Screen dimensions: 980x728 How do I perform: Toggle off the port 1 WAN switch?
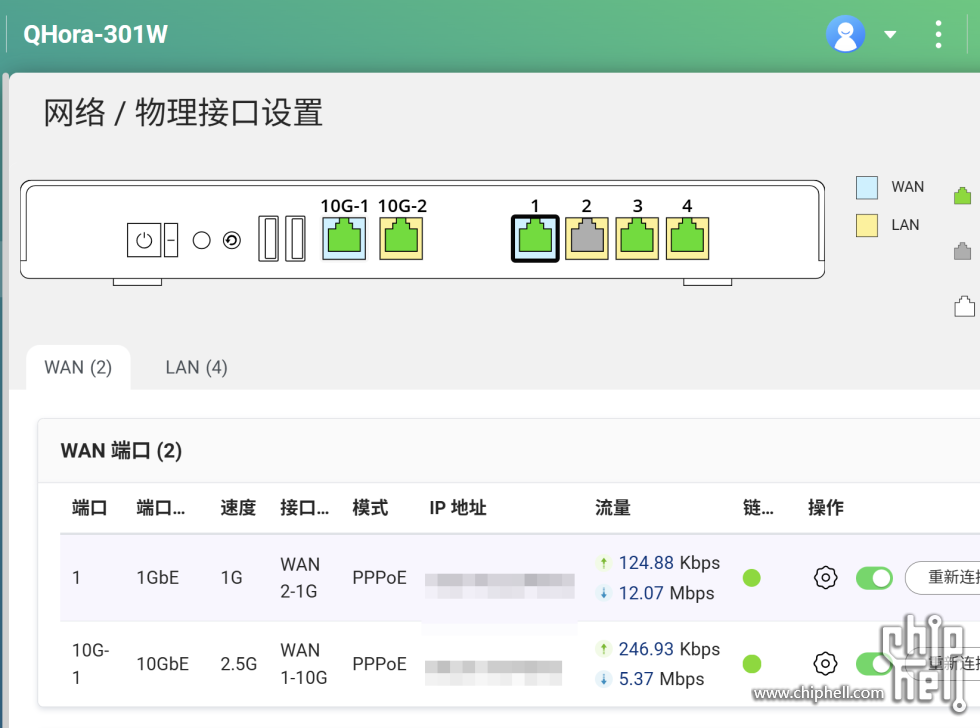coord(874,578)
